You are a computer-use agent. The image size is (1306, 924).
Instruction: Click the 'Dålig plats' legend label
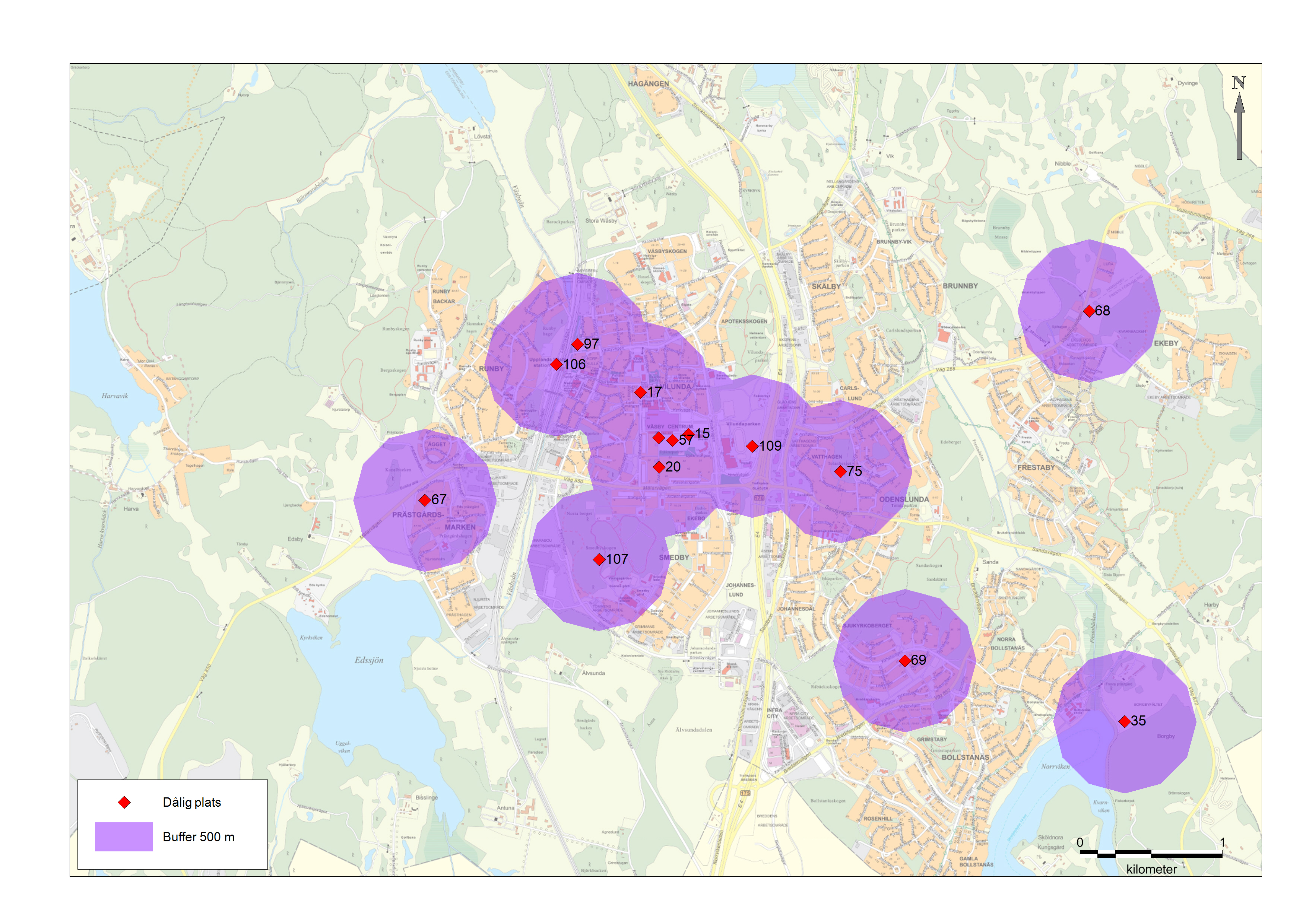[x=192, y=802]
